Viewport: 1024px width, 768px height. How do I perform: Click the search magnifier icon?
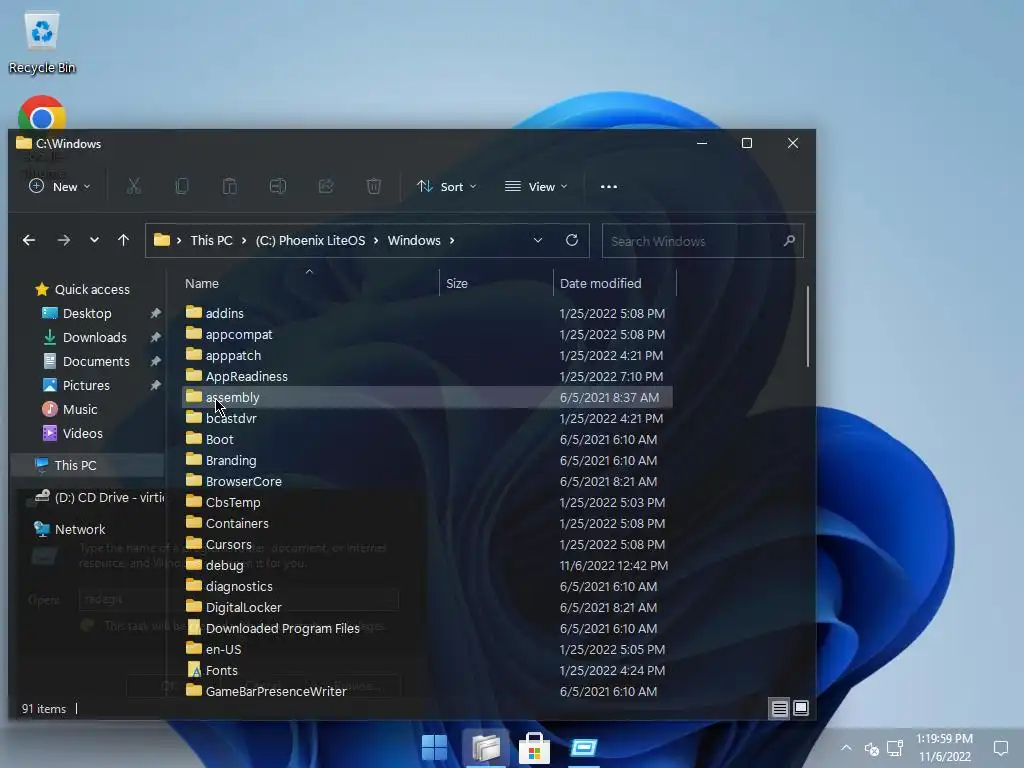(789, 240)
